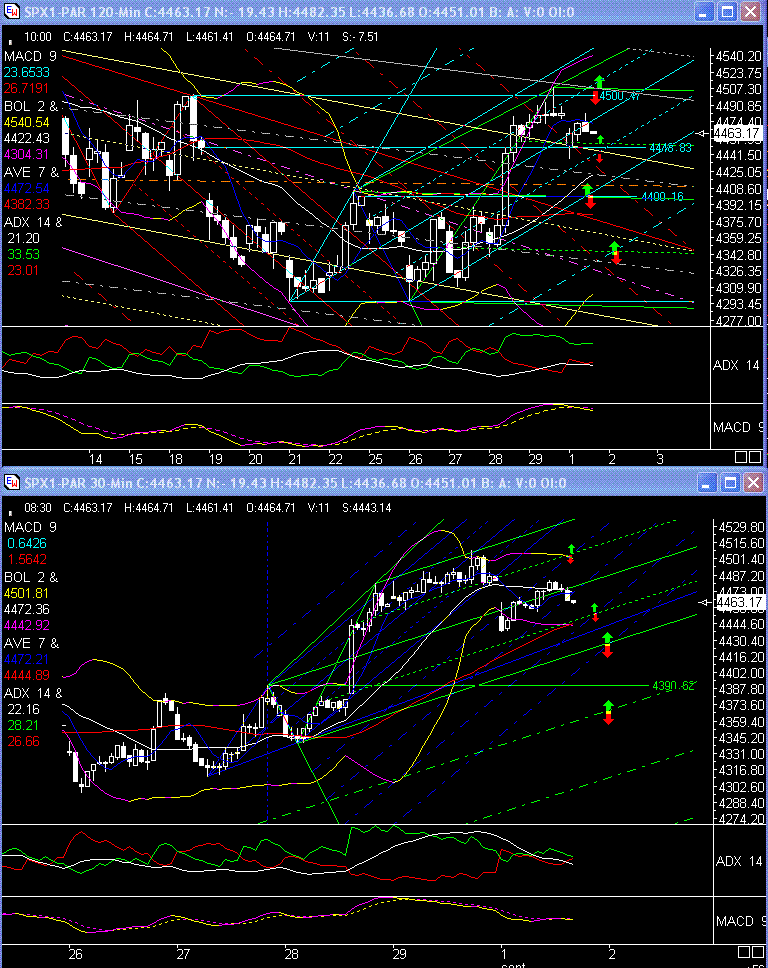
Task: Select ADX 14 & legend in 30-Min chart
Action: point(33,693)
